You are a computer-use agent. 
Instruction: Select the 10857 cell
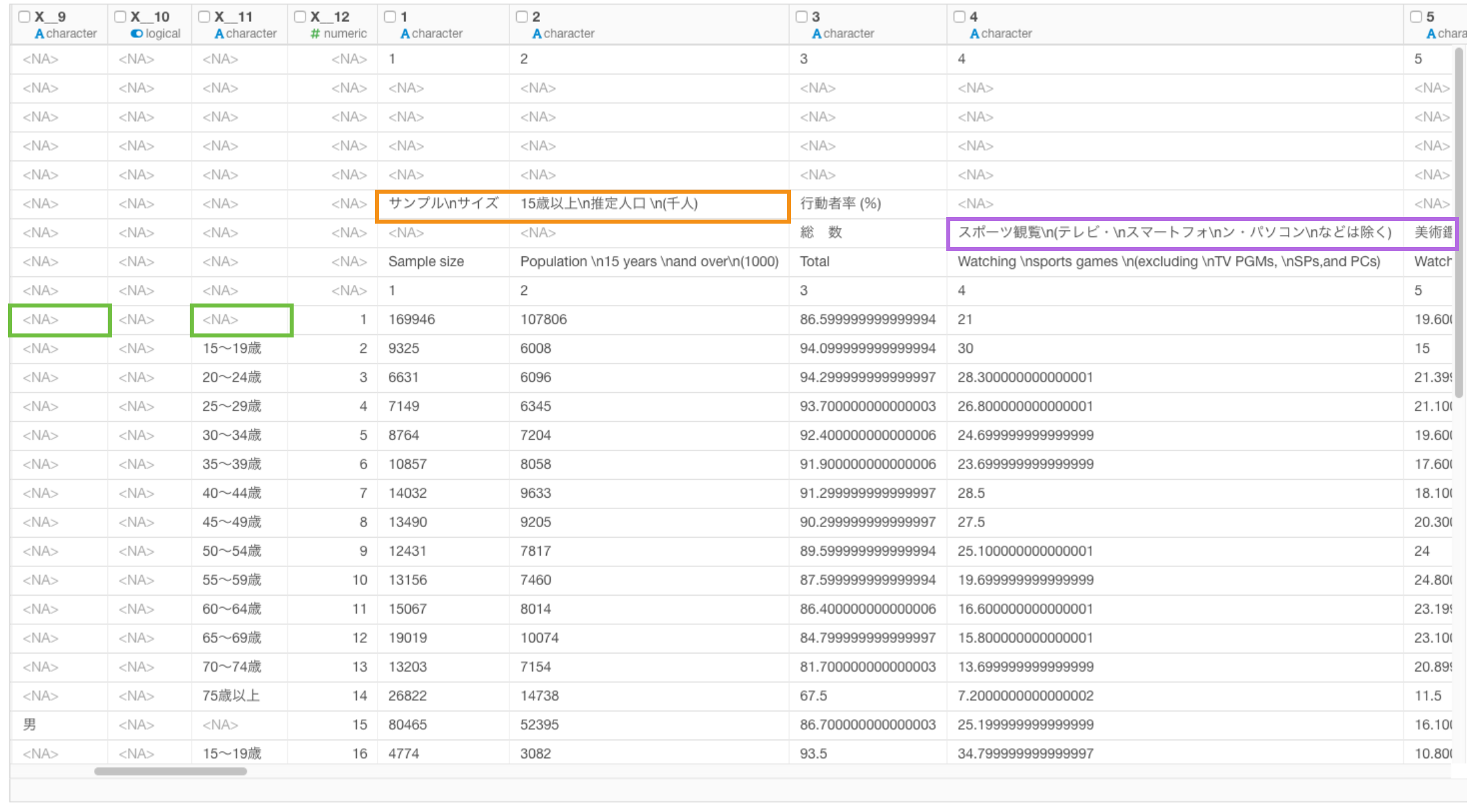coord(443,464)
